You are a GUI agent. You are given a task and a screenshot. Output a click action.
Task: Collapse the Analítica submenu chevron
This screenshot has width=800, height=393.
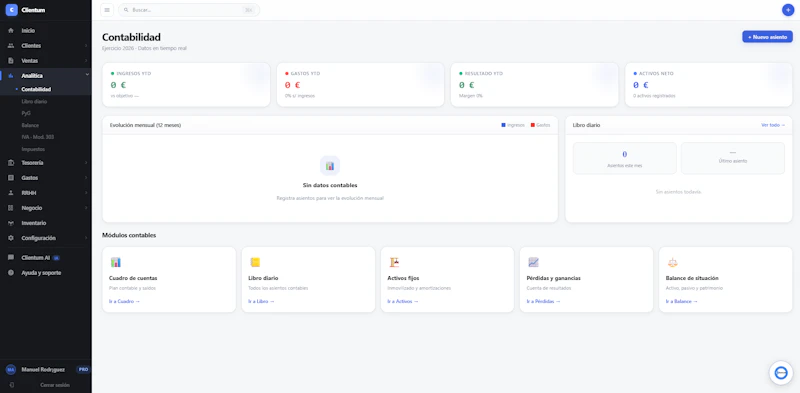click(x=87, y=75)
